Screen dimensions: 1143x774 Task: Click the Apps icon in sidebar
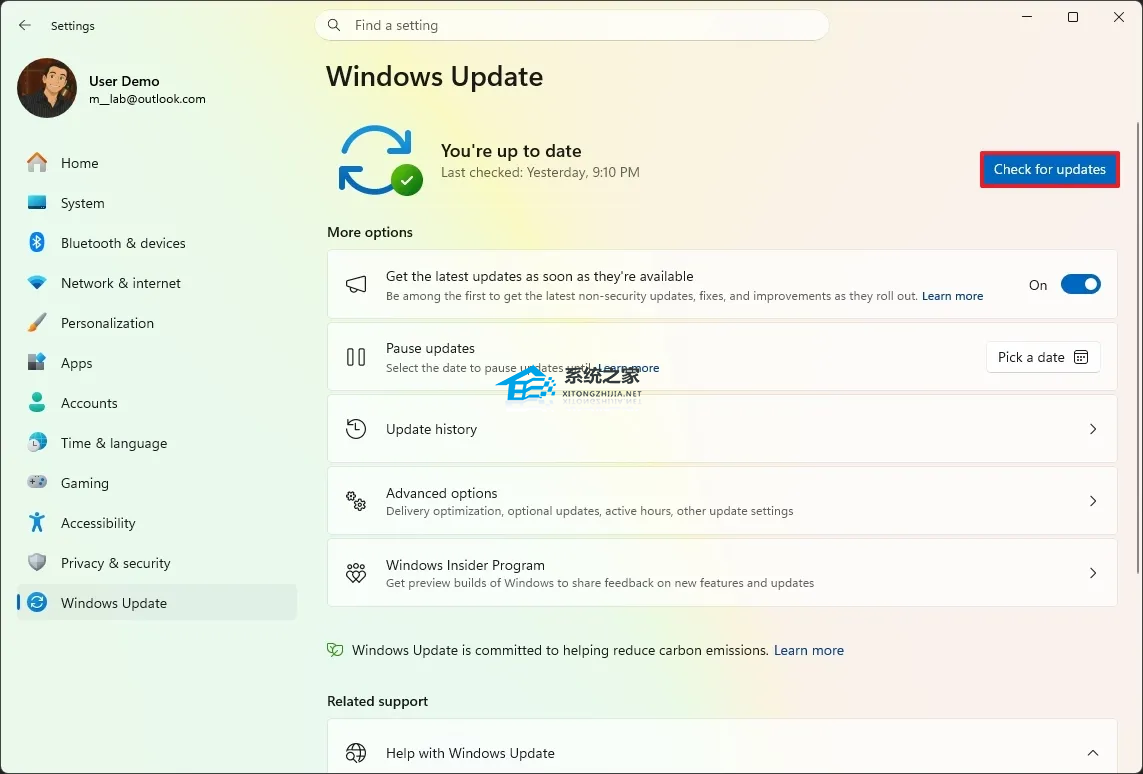pos(36,362)
